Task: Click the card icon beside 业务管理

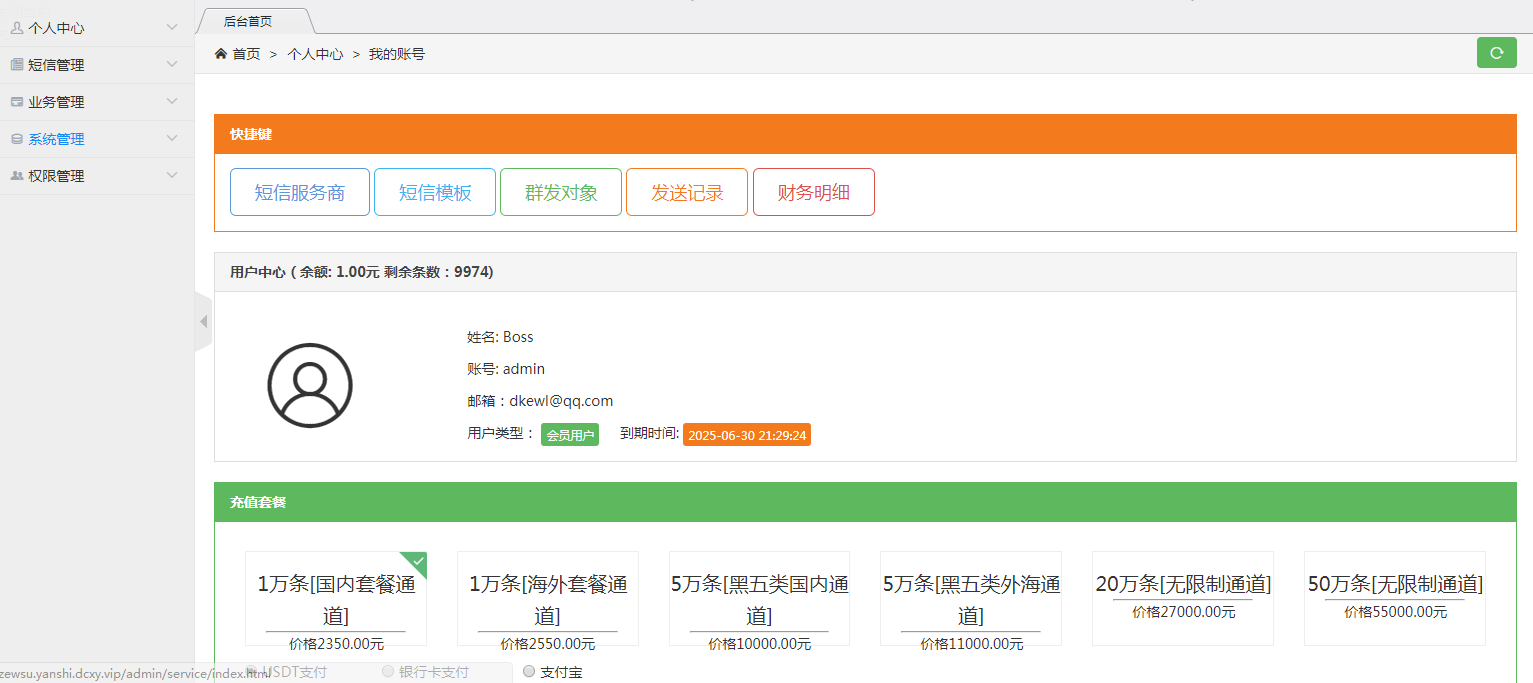Action: point(17,102)
